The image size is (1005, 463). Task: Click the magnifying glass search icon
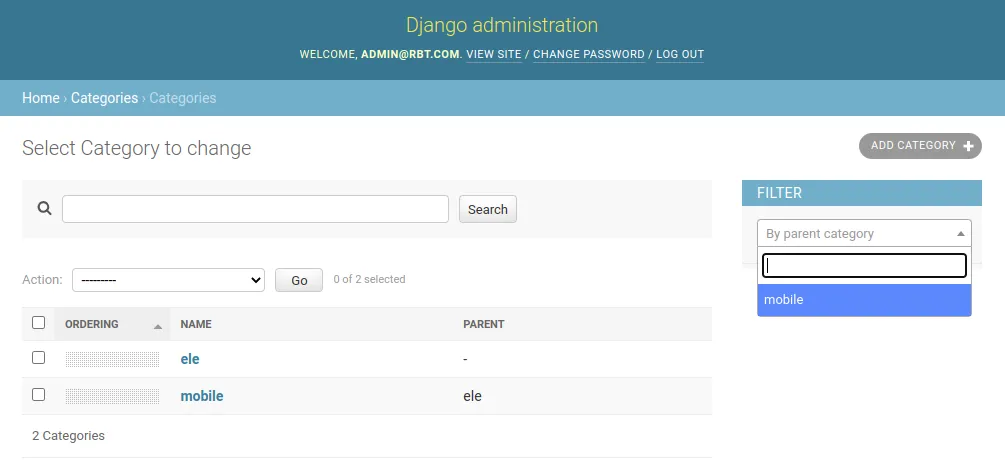point(44,208)
